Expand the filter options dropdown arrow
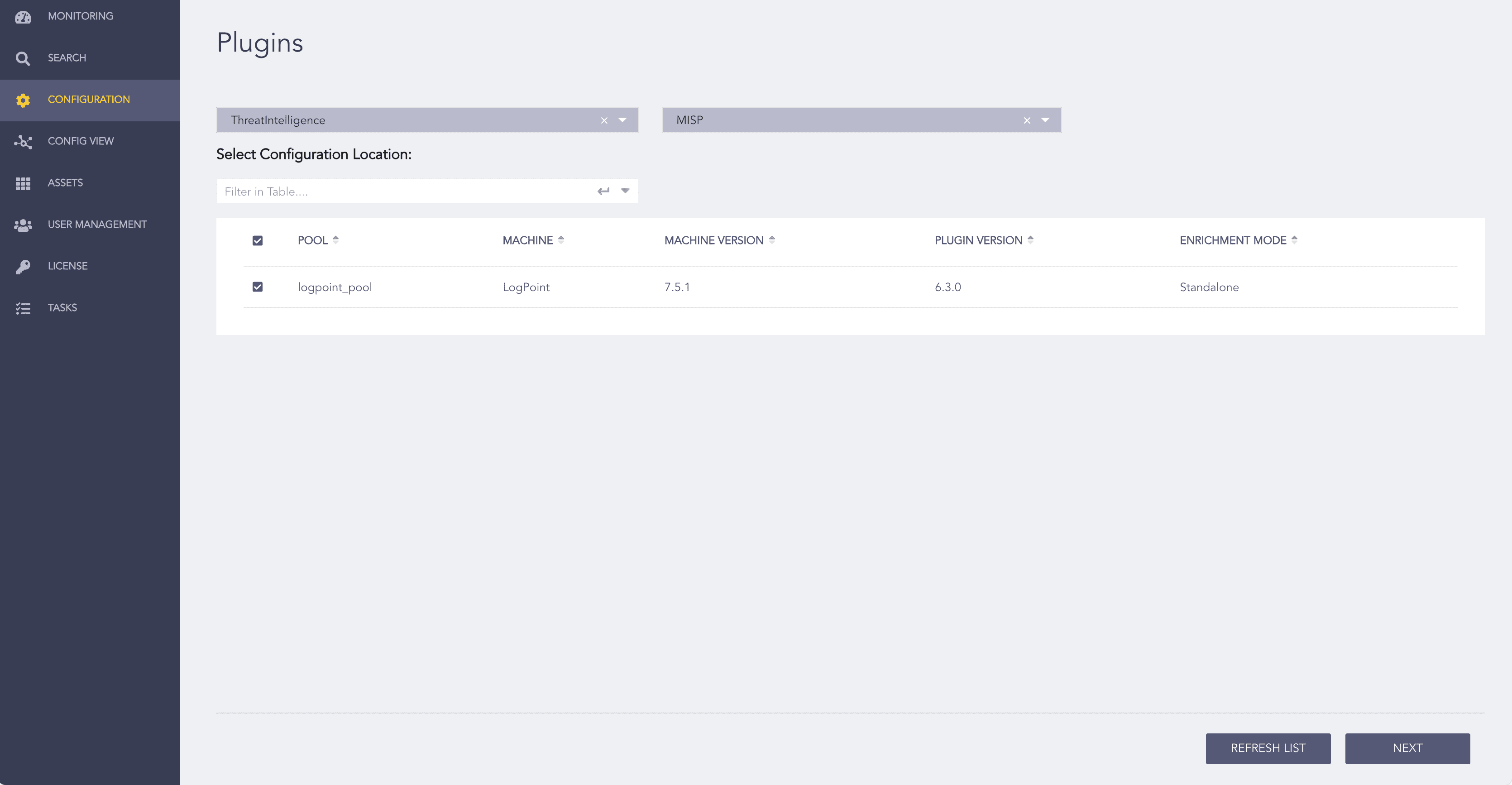Screen dimensions: 1512x785 [x=625, y=191]
